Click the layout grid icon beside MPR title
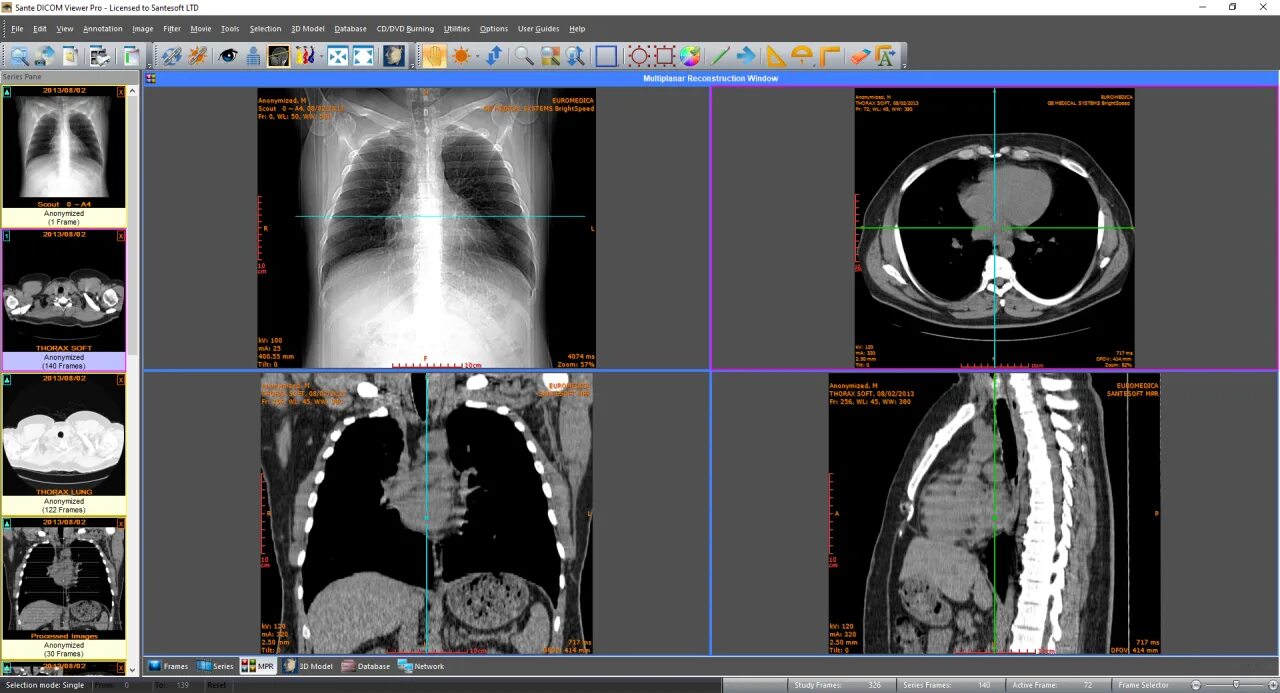The height and width of the screenshot is (693, 1280). tap(151, 78)
